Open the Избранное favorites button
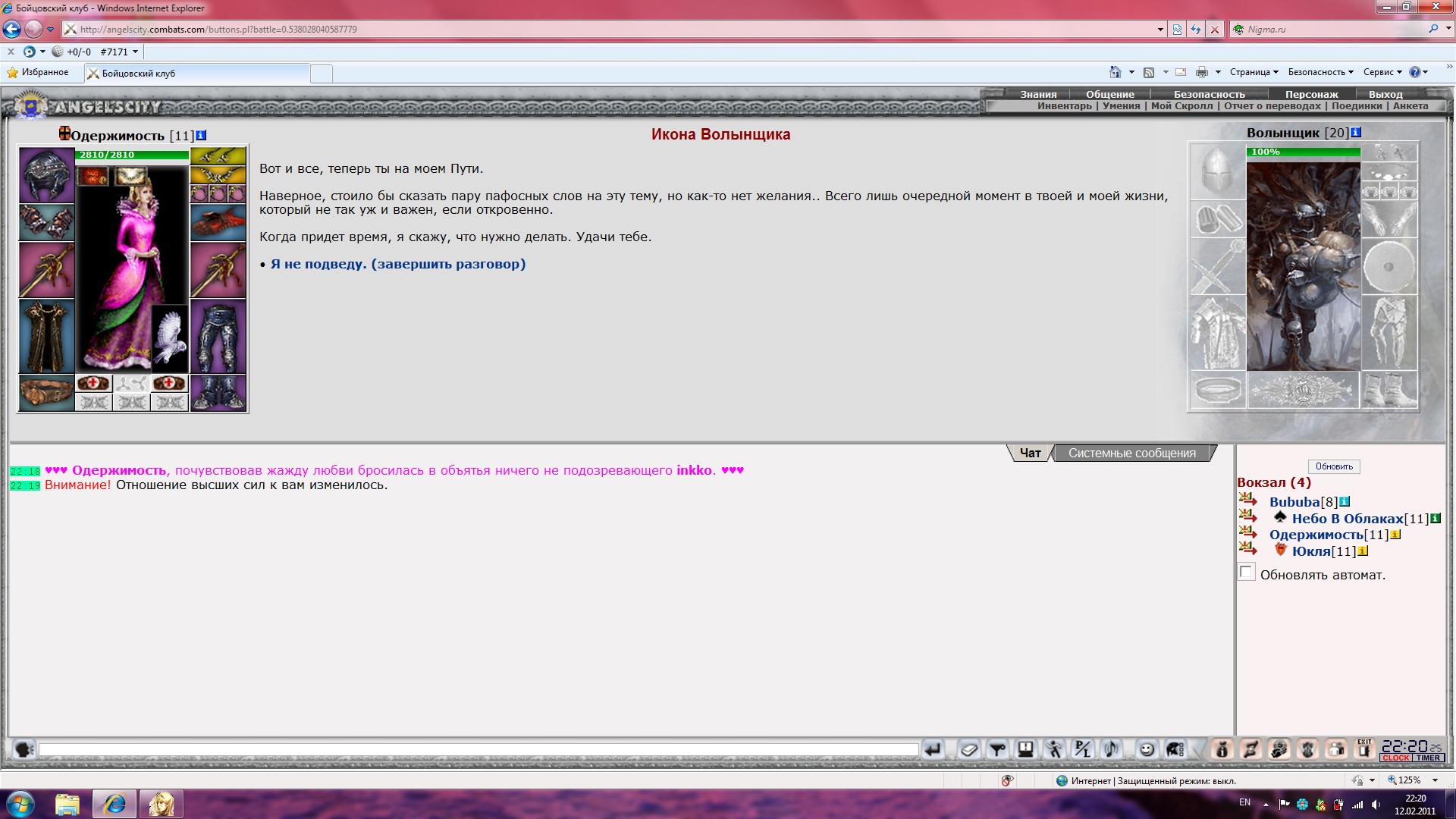This screenshot has height=819, width=1456. click(x=38, y=72)
